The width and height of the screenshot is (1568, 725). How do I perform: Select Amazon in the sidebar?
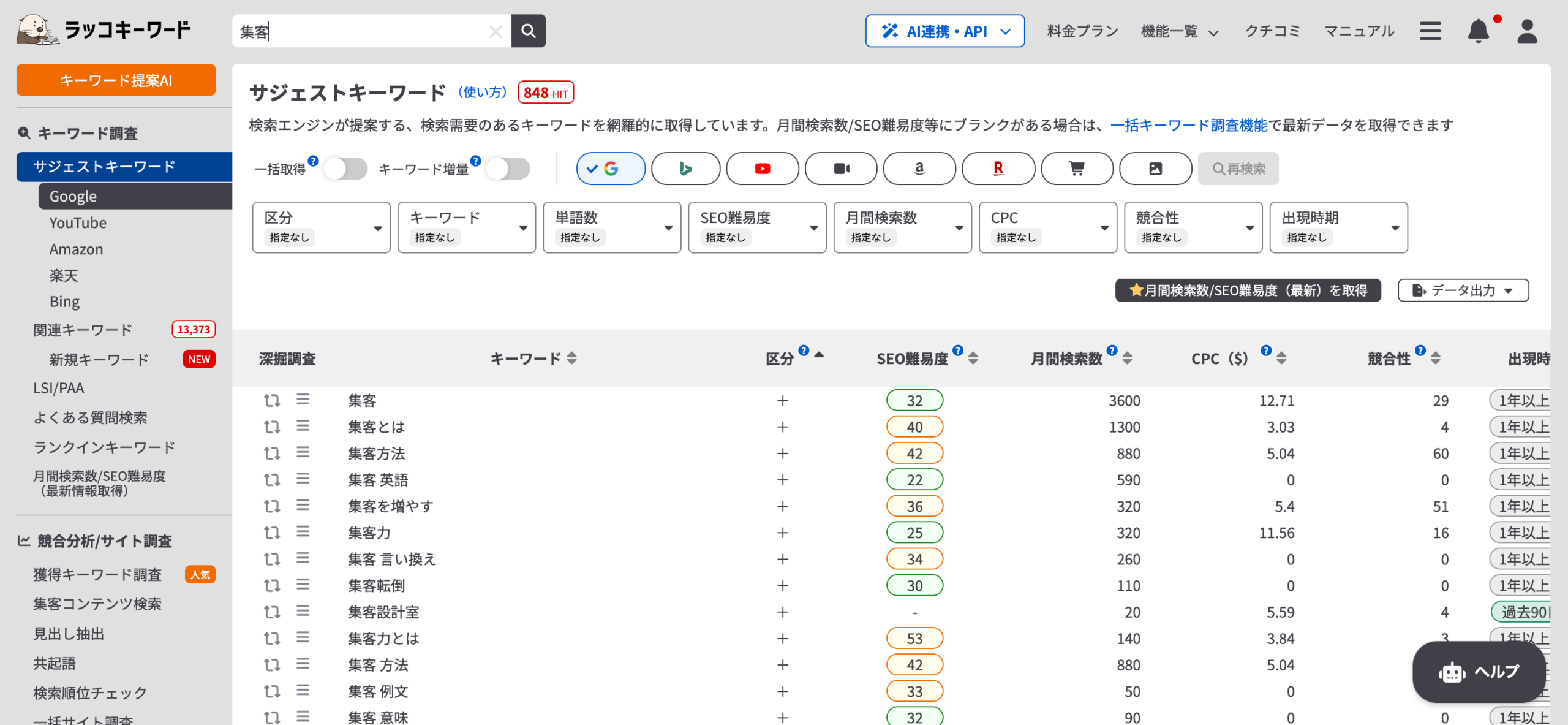tap(76, 249)
